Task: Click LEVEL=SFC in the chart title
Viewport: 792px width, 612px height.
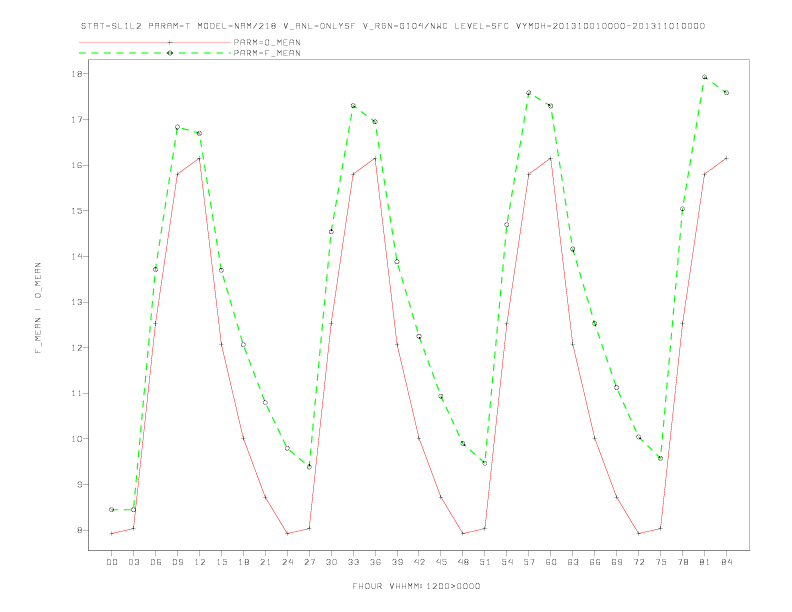Action: pos(481,26)
